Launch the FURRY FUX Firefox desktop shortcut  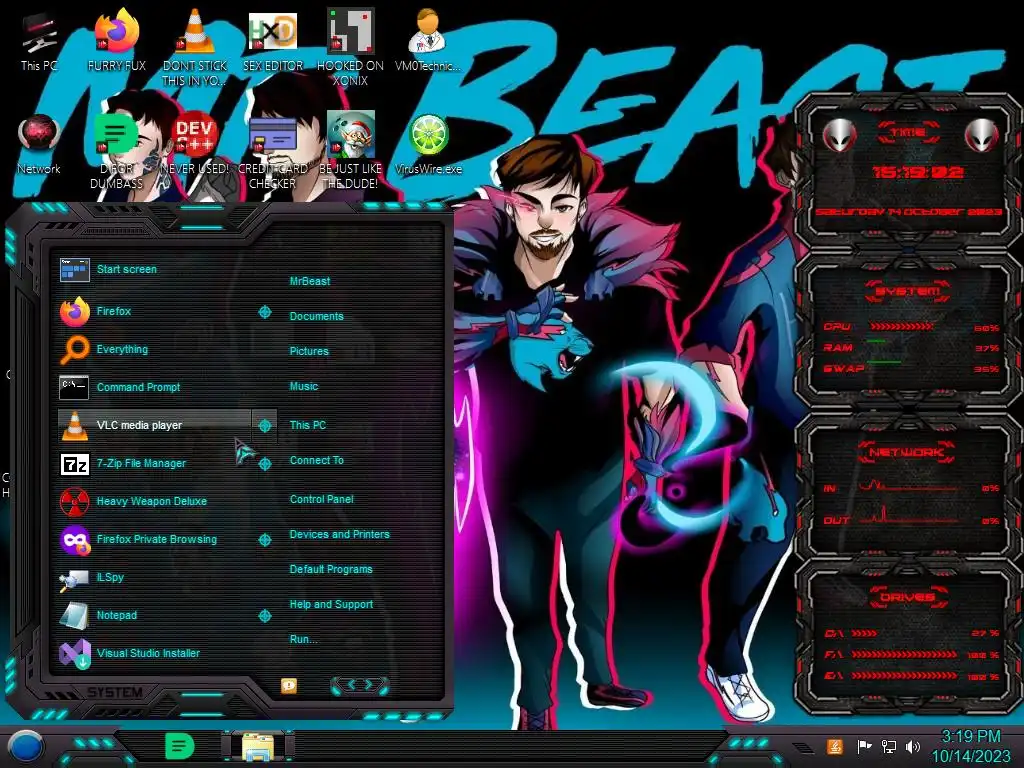coord(116,40)
